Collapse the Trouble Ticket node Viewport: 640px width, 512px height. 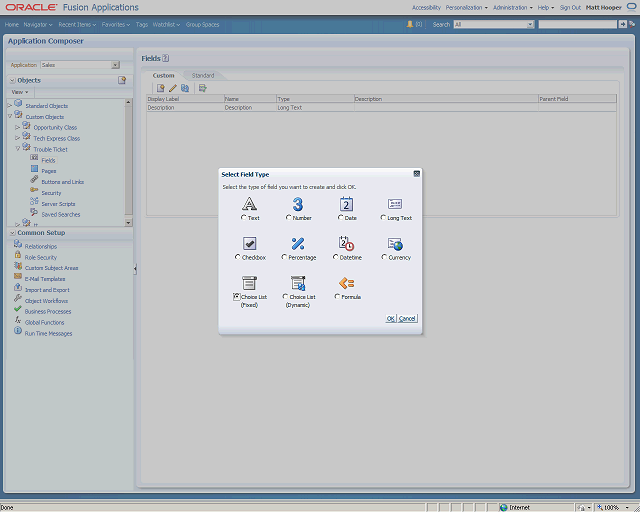[x=18, y=149]
